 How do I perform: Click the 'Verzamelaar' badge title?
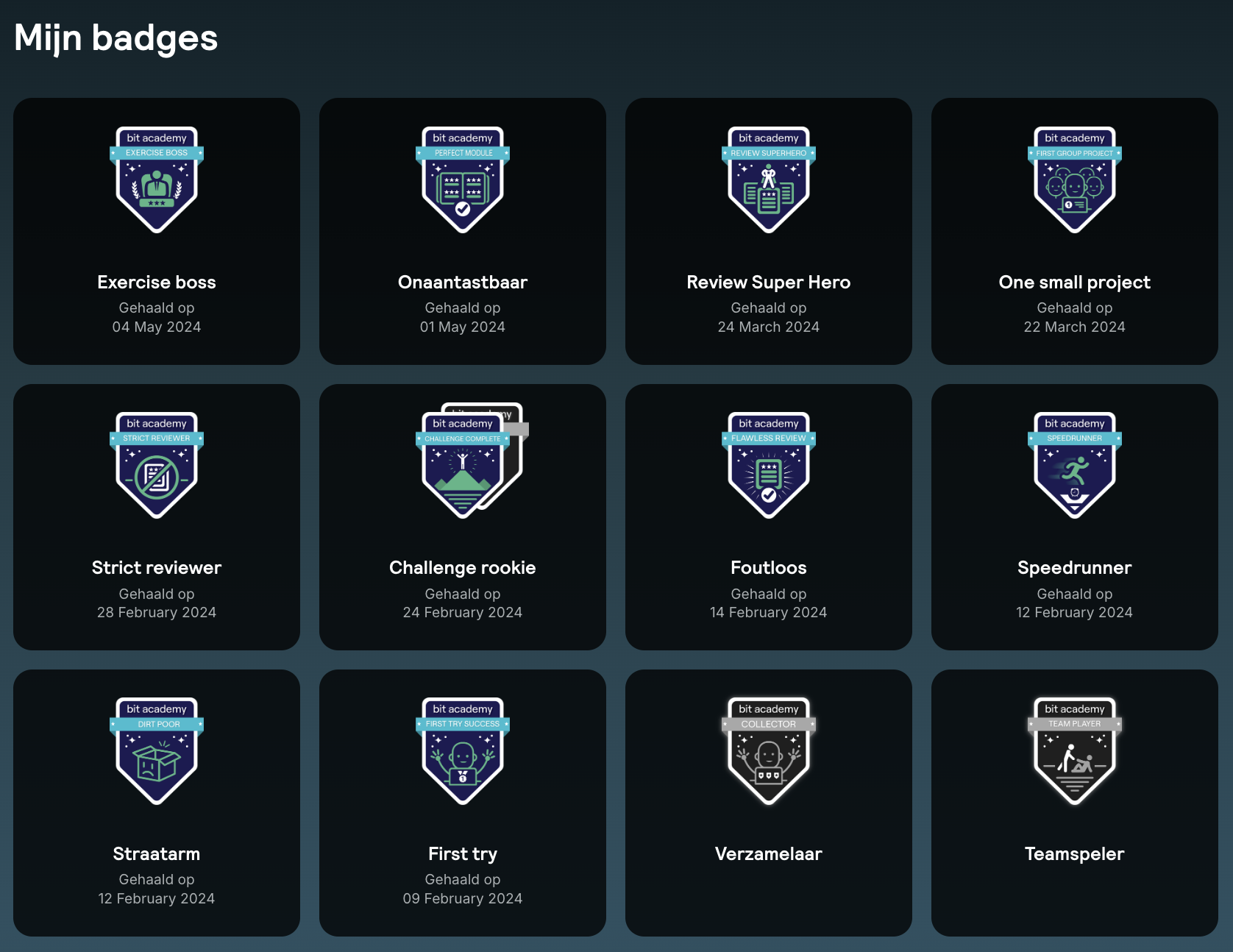pyautogui.click(x=768, y=854)
